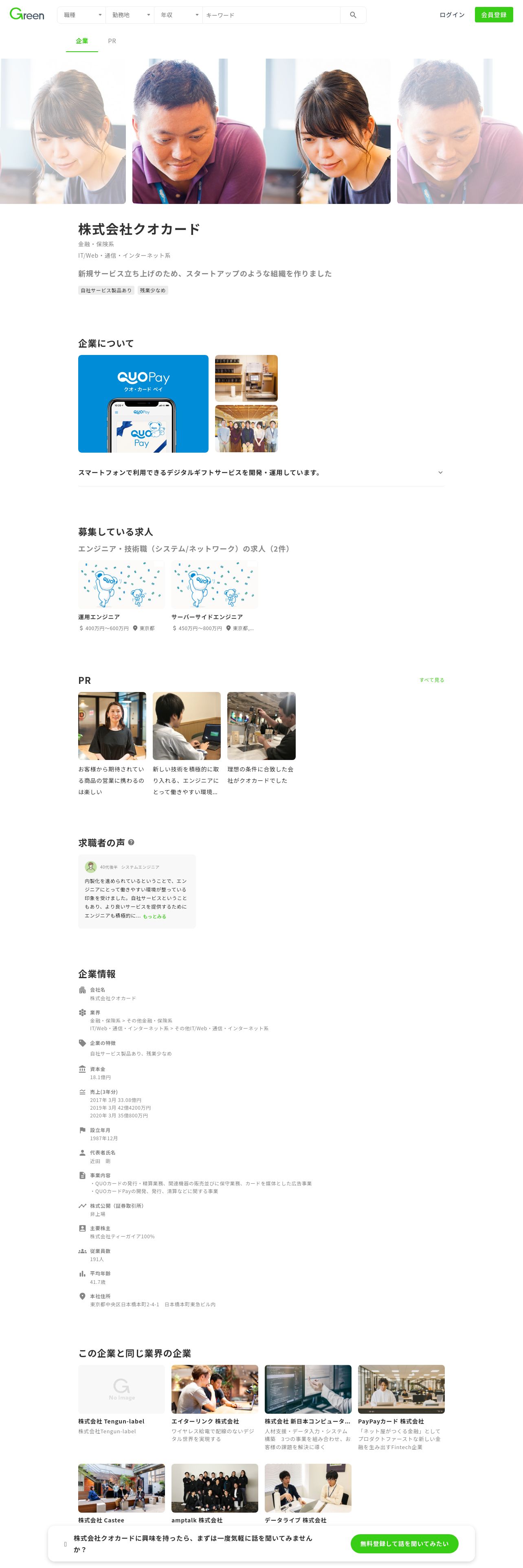523x1568 pixels.
Task: Click 無料登録して話を聞いてみたい button
Action: pyautogui.click(x=404, y=1544)
